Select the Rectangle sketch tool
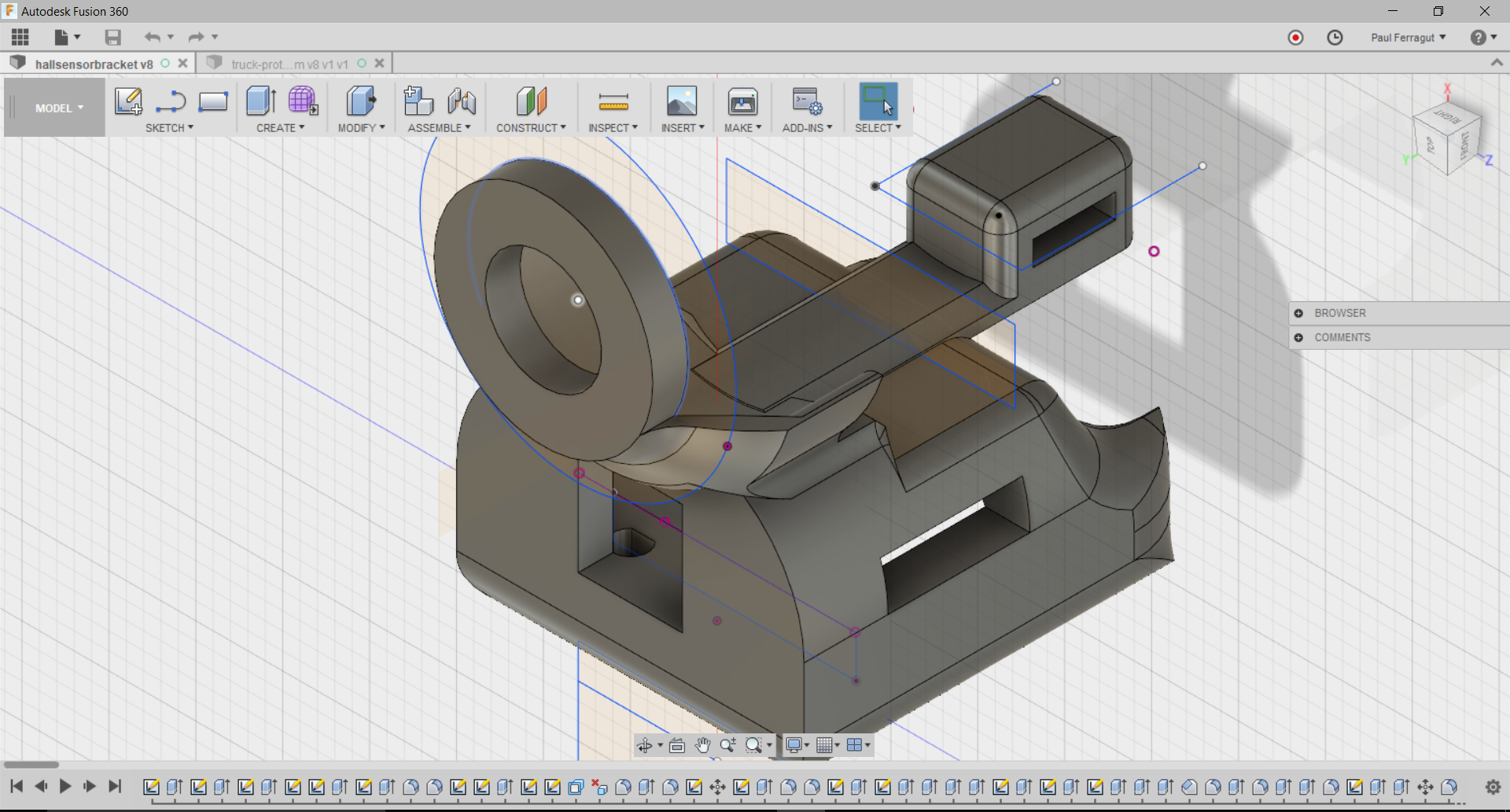1510x812 pixels. pos(213,101)
